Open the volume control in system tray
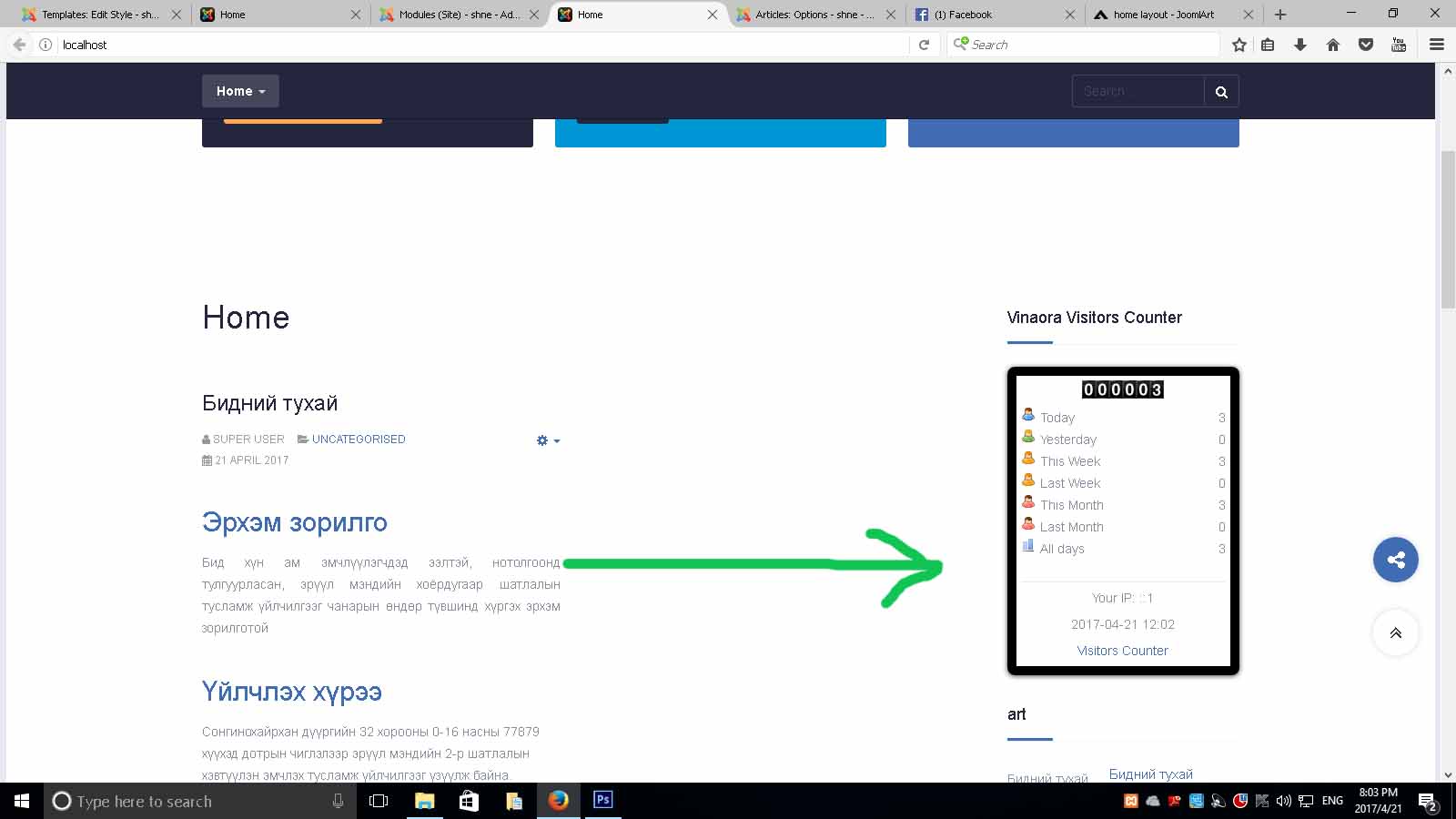This screenshot has height=819, width=1456. coord(1284,801)
